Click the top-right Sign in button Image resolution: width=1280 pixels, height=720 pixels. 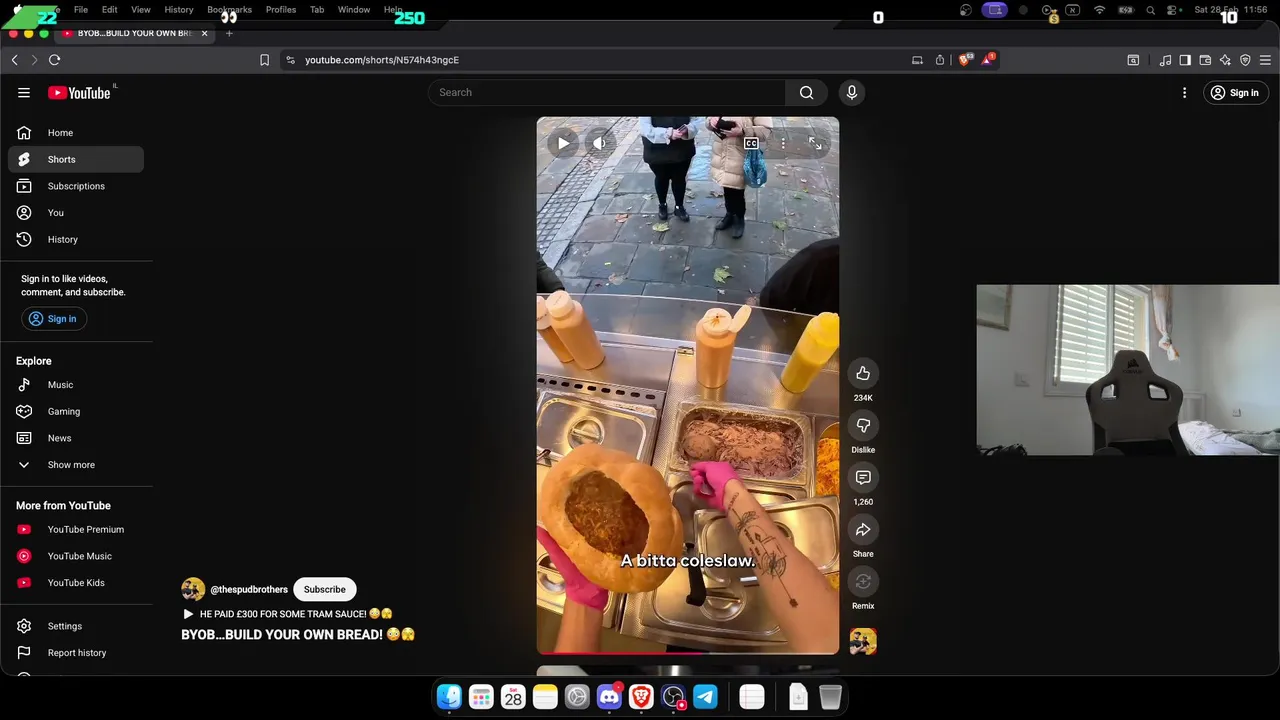click(1234, 92)
